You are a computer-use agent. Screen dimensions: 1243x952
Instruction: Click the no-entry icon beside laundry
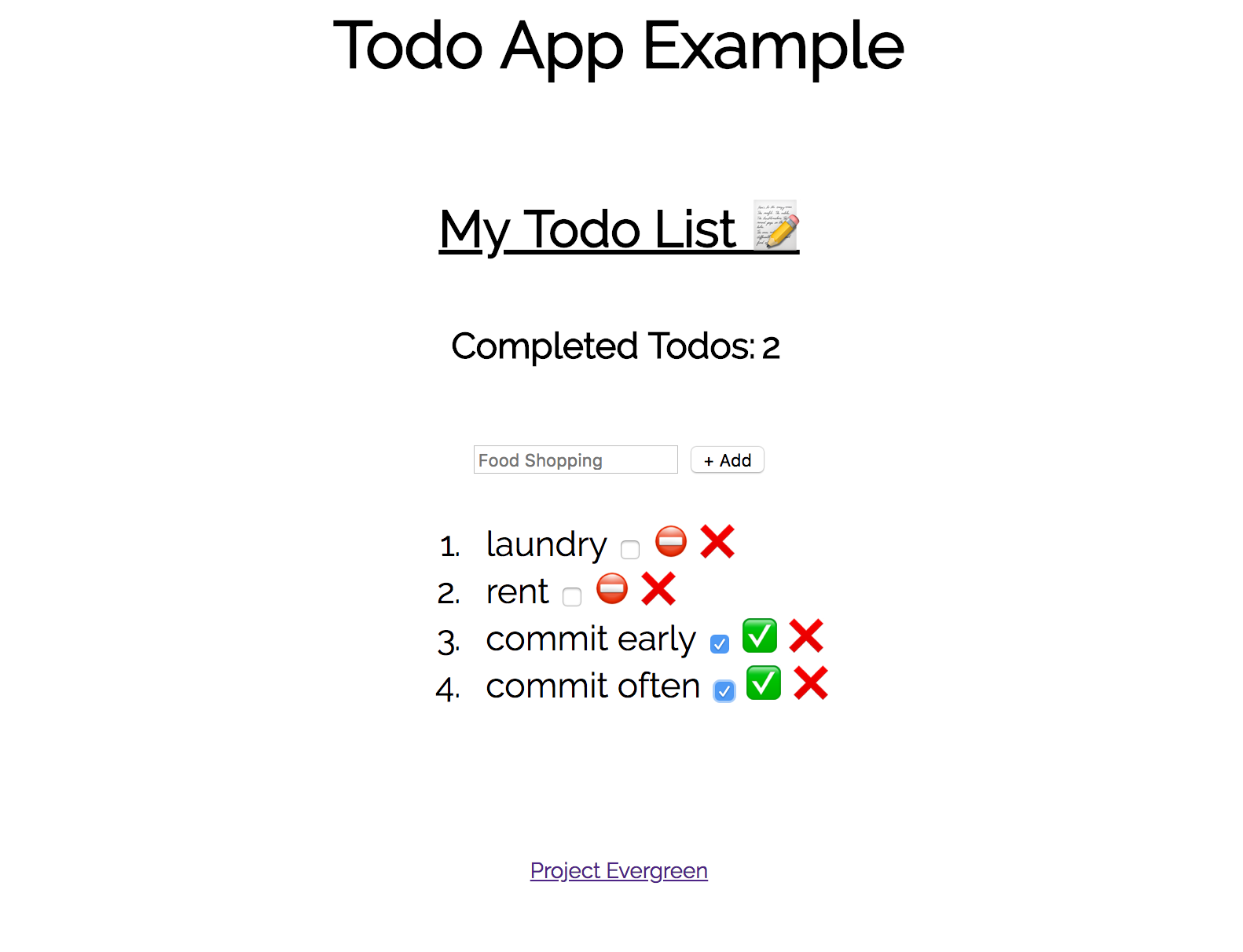(670, 541)
